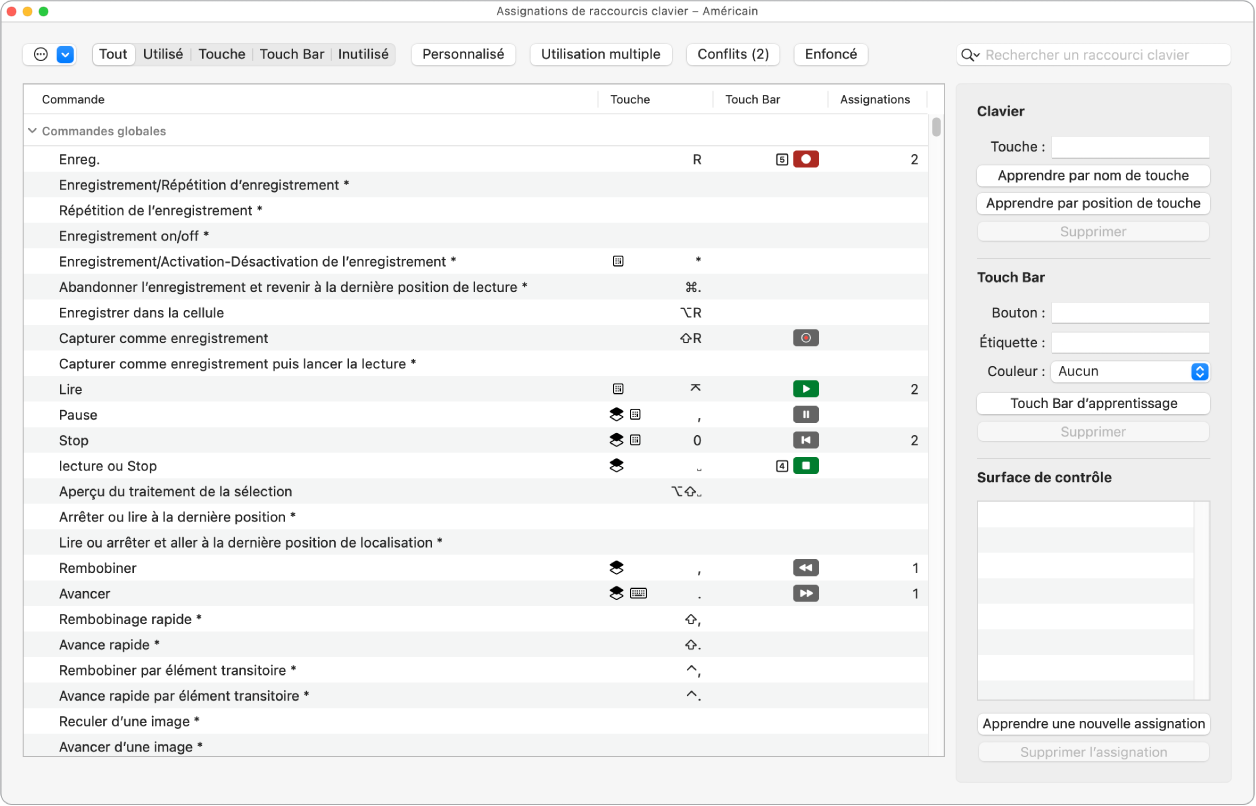Enable the Inutilisé filter
Image resolution: width=1256 pixels, height=806 pixels.
(x=363, y=54)
